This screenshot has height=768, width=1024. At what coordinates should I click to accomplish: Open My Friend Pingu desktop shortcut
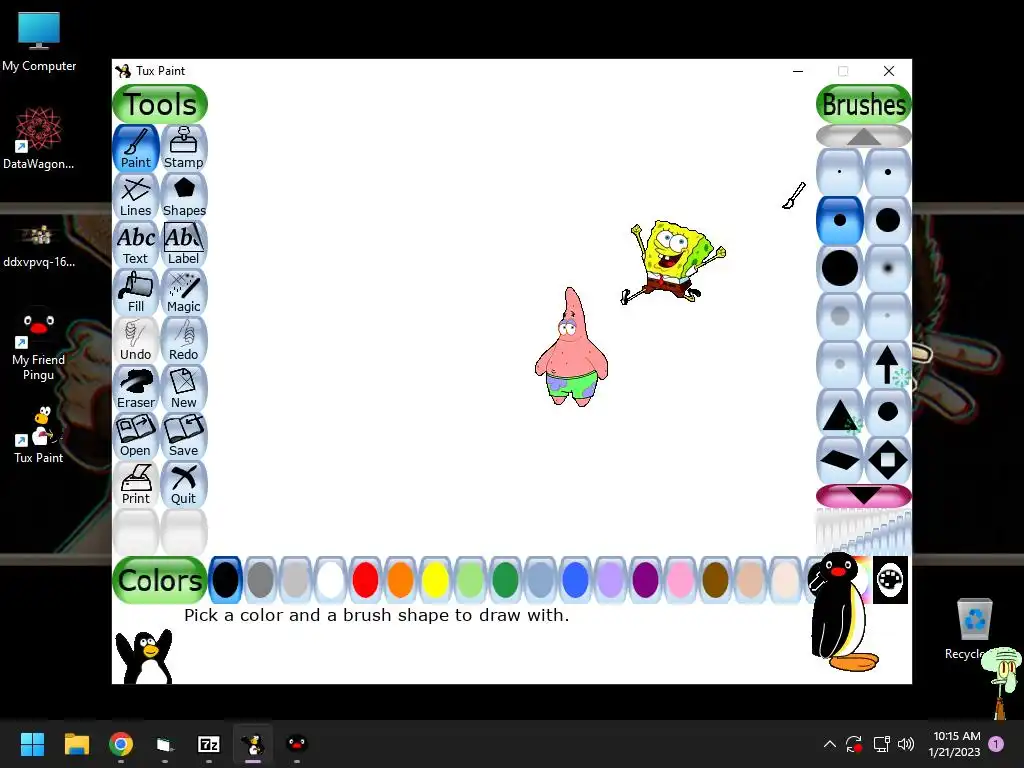pos(39,344)
